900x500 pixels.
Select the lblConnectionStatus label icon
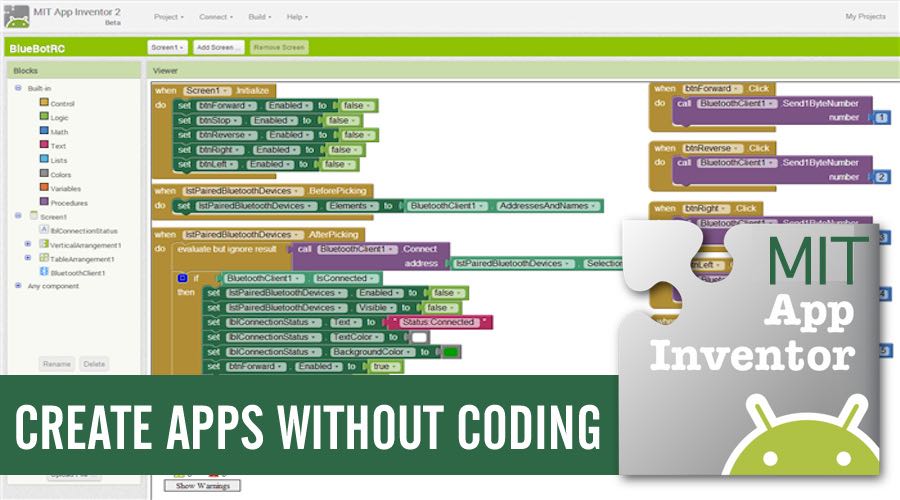[x=44, y=229]
